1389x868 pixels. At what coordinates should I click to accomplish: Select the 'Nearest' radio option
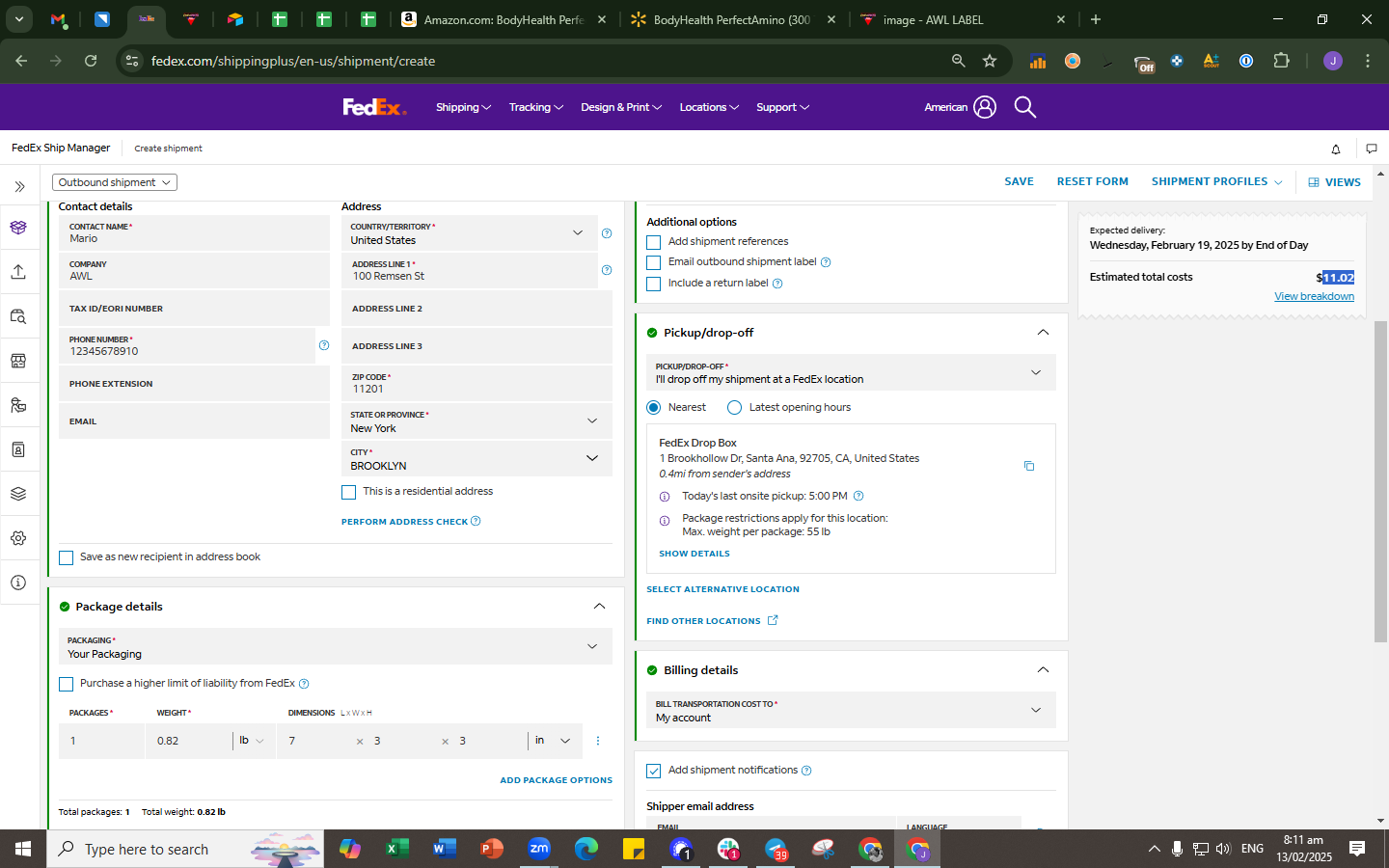(x=654, y=407)
